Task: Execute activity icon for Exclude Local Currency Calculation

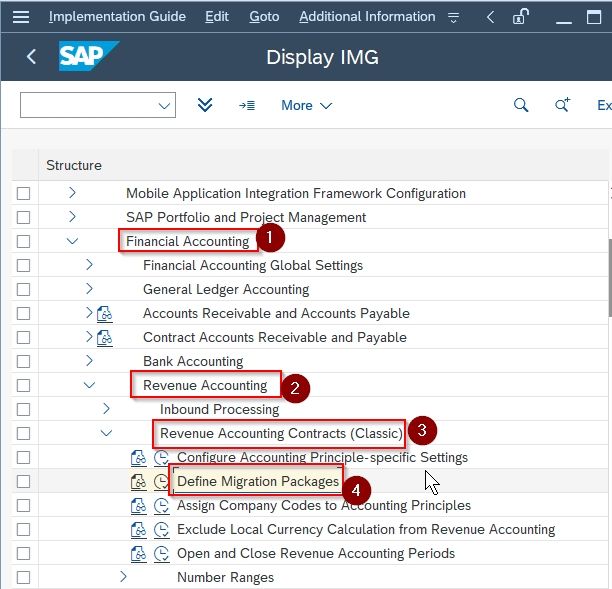Action: pos(161,530)
